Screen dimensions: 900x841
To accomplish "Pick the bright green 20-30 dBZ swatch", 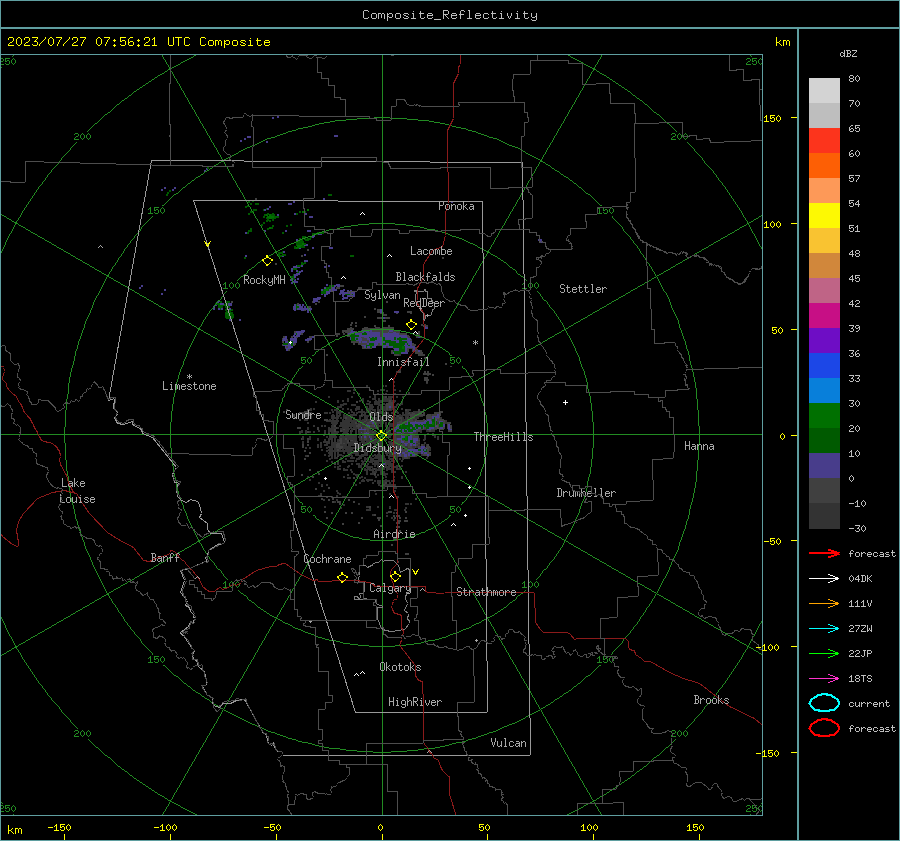I will [824, 415].
